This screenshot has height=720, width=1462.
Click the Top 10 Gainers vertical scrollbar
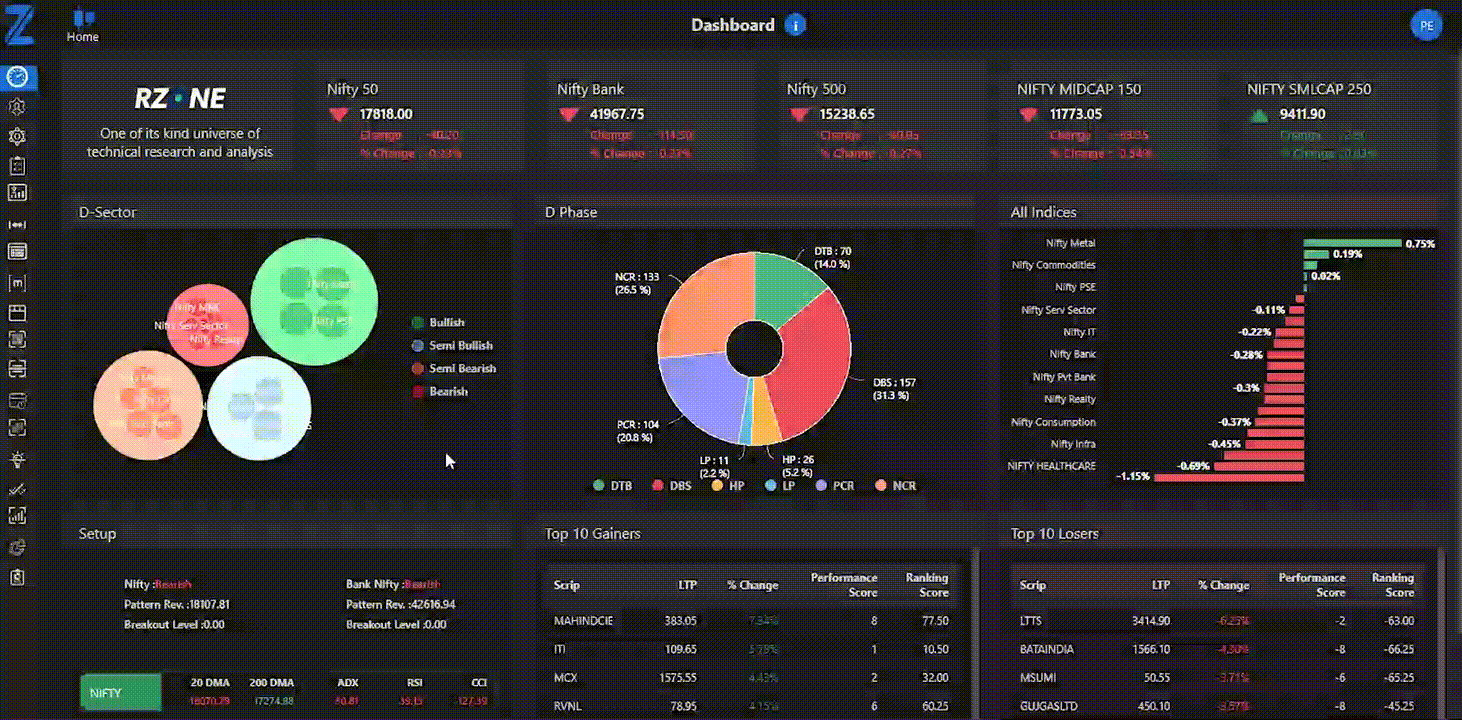click(x=974, y=635)
